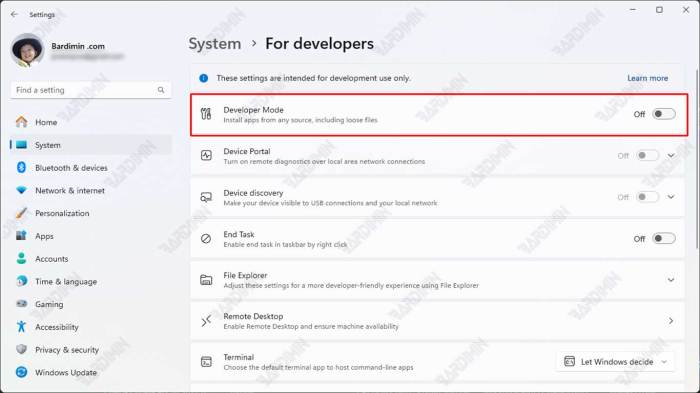Image resolution: width=700 pixels, height=393 pixels.
Task: Click the End Task circle icon
Action: (206, 239)
